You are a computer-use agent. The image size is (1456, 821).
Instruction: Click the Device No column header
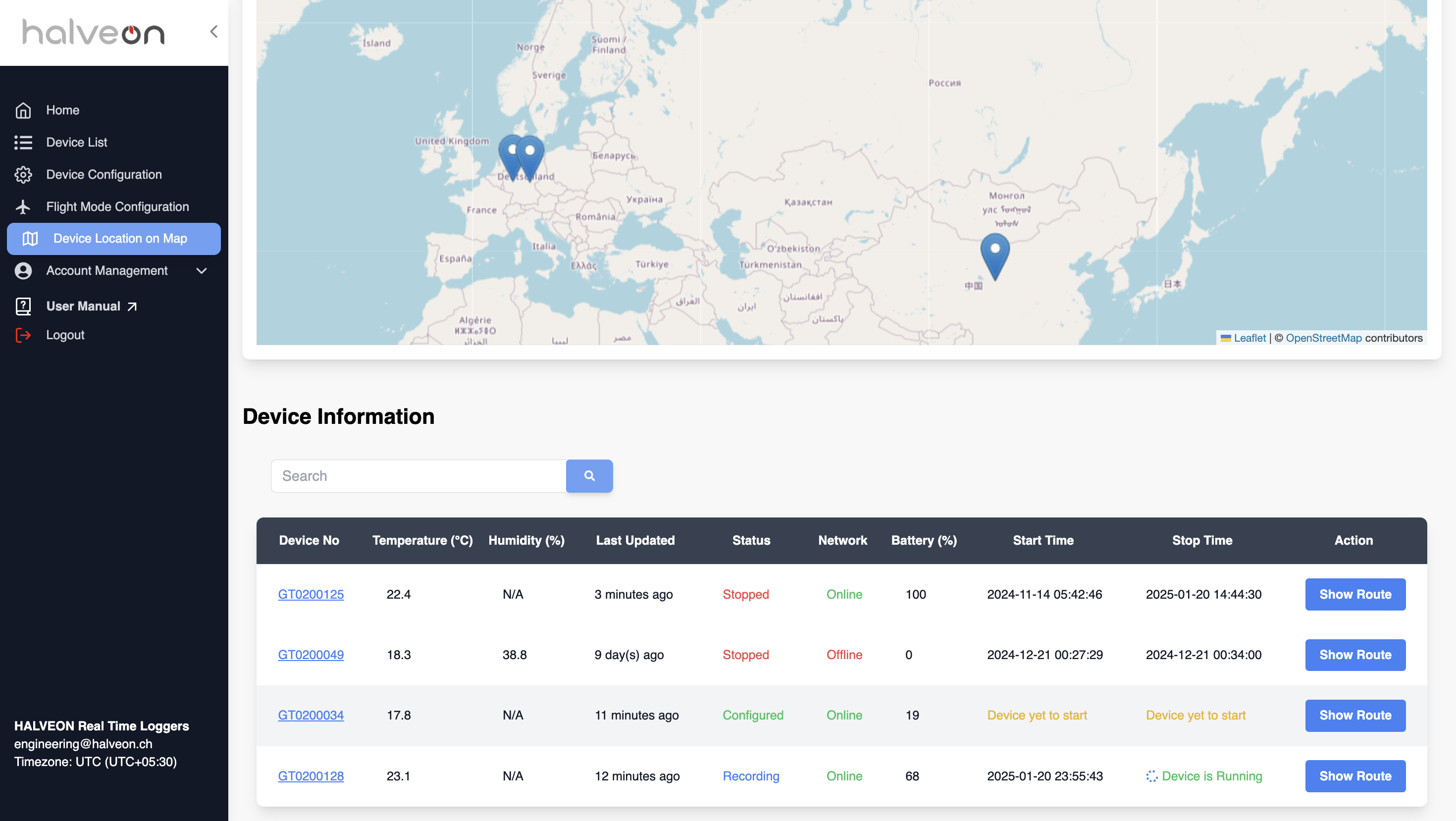[x=309, y=541]
